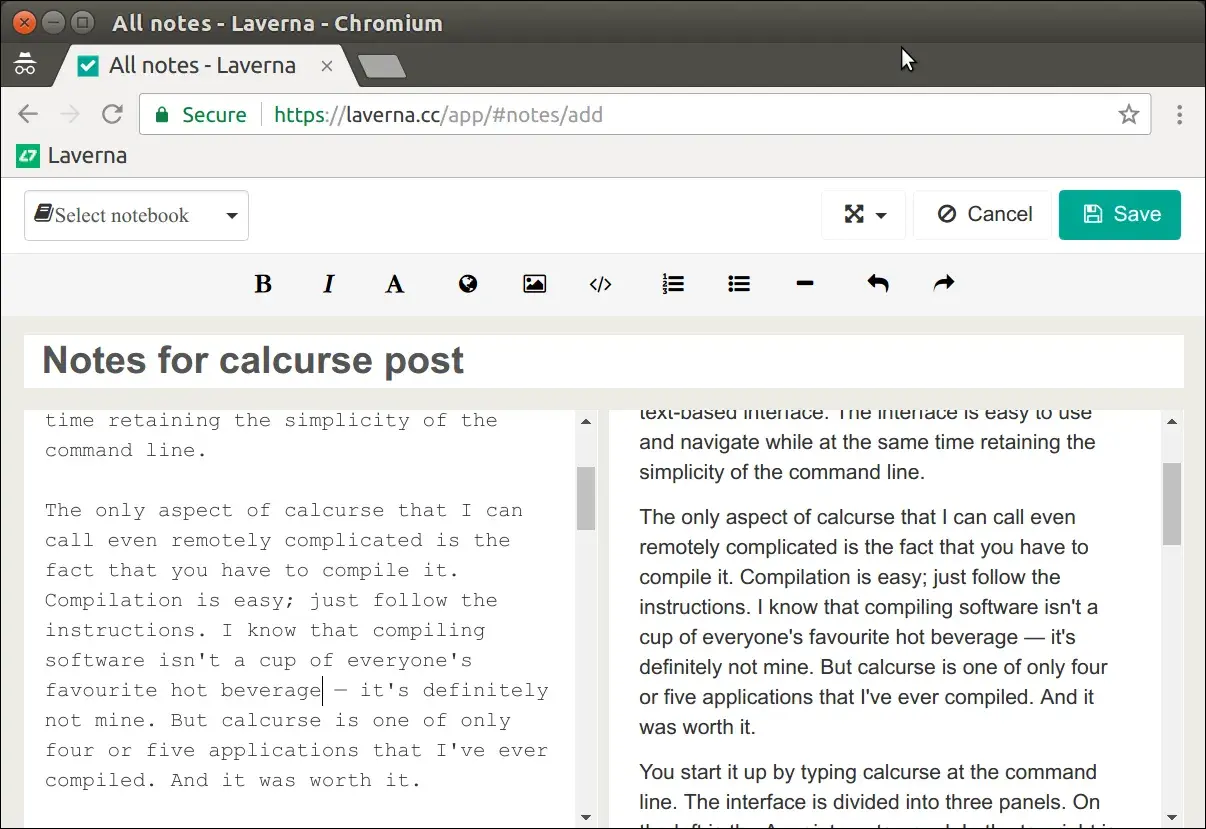This screenshot has height=829, width=1206.
Task: Open the Select notebook dropdown
Action: click(136, 215)
